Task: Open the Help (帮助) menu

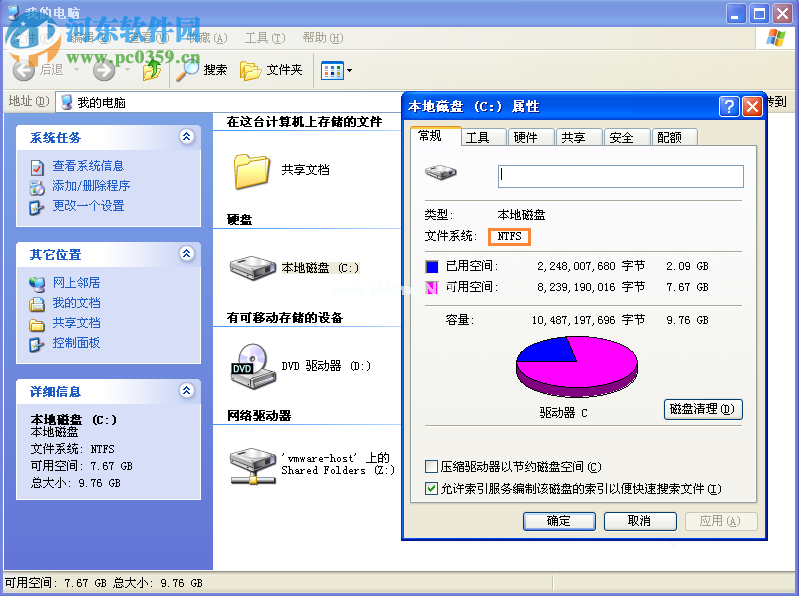Action: click(x=323, y=38)
